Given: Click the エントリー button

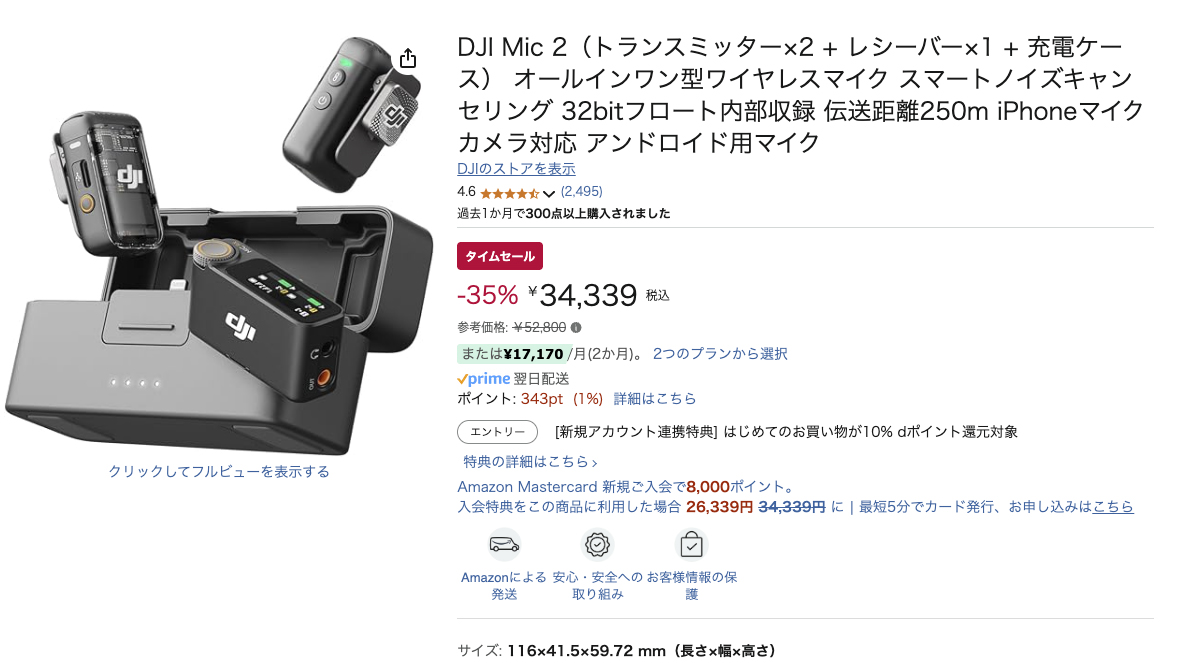Looking at the screenshot, I should click(497, 431).
